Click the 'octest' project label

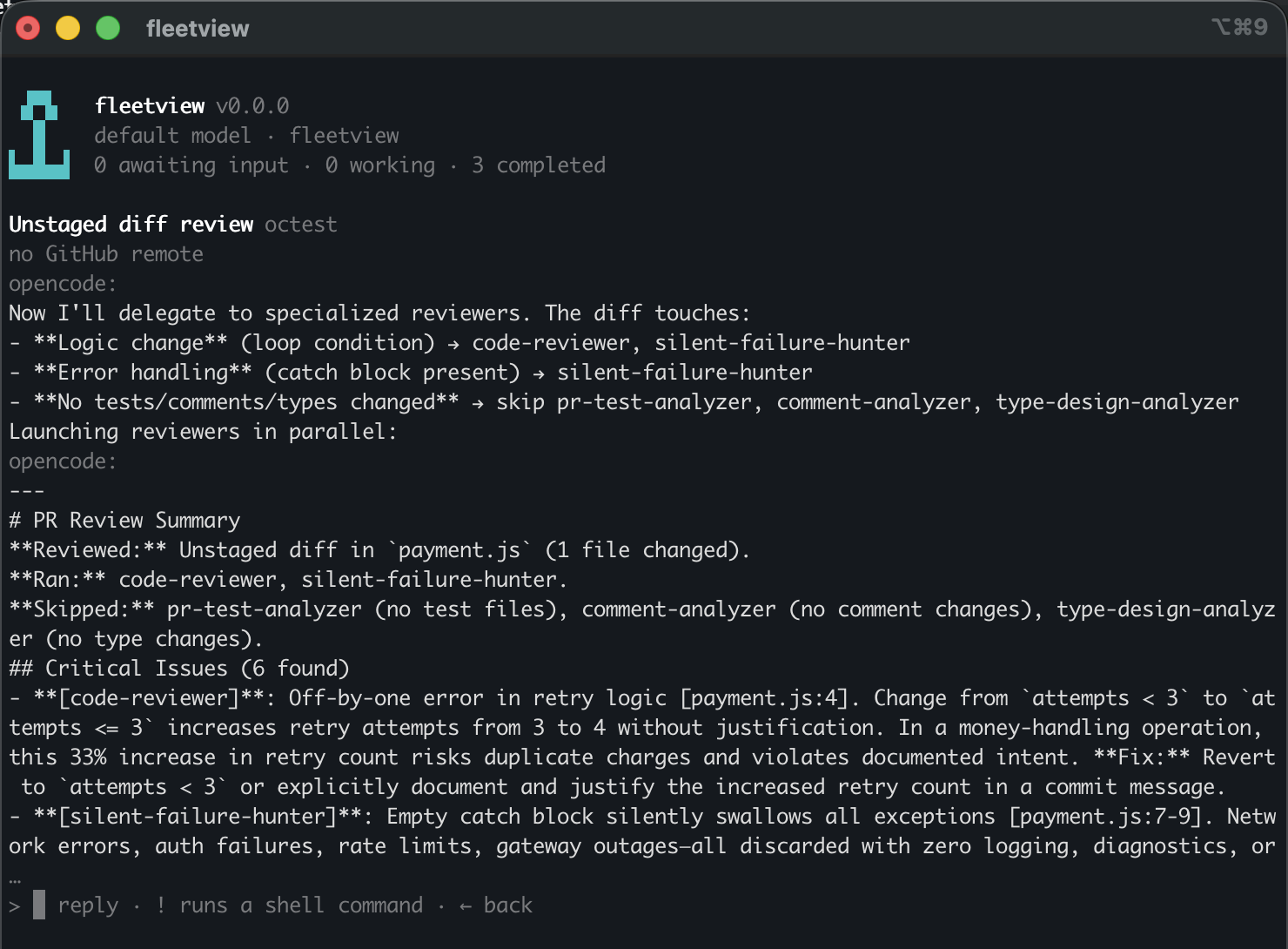[300, 225]
